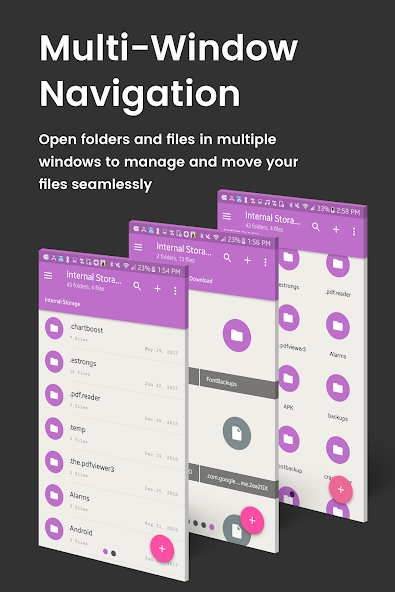395x592 pixels.
Task: Open hamburger menu in the 1:54 PM window
Action: 48,276
